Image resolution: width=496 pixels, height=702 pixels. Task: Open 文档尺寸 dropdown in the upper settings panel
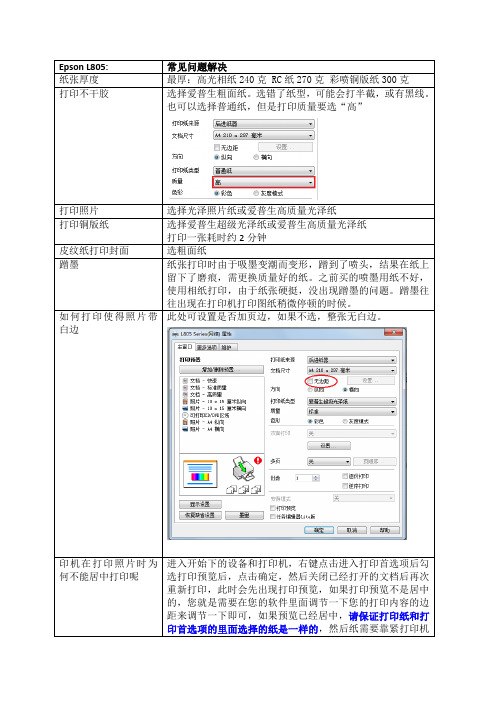pyautogui.click(x=264, y=135)
